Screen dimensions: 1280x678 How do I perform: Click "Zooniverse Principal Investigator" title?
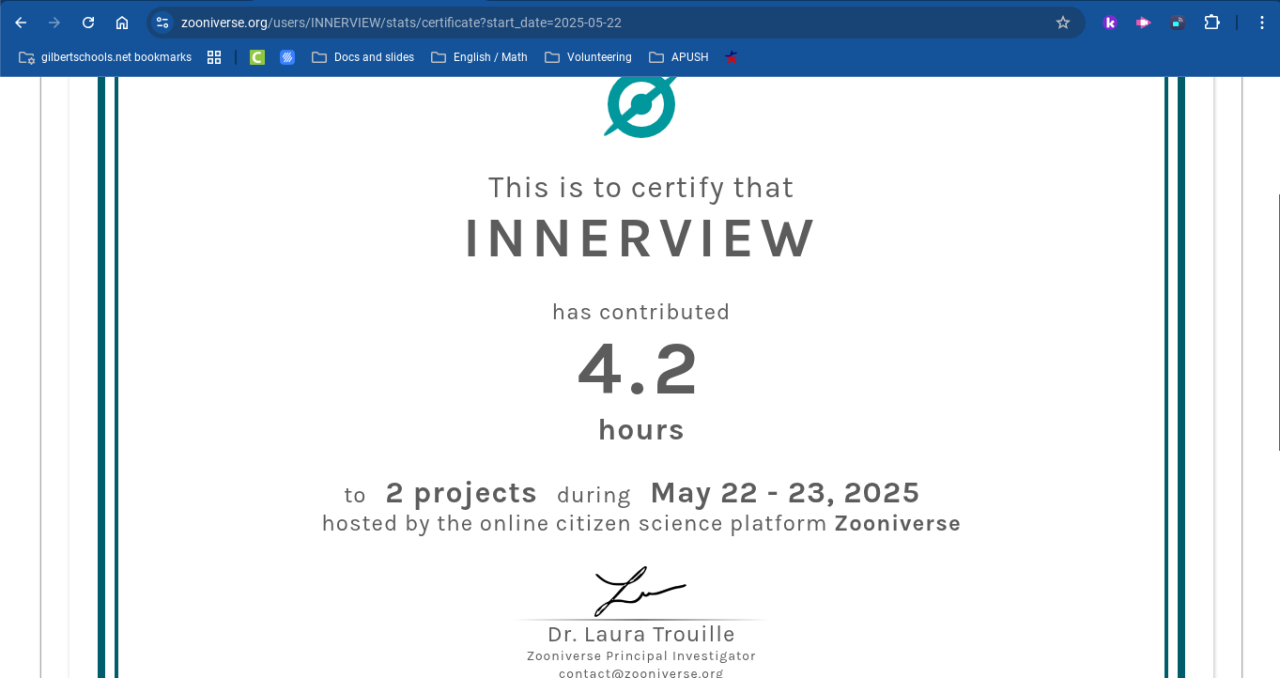click(x=641, y=656)
